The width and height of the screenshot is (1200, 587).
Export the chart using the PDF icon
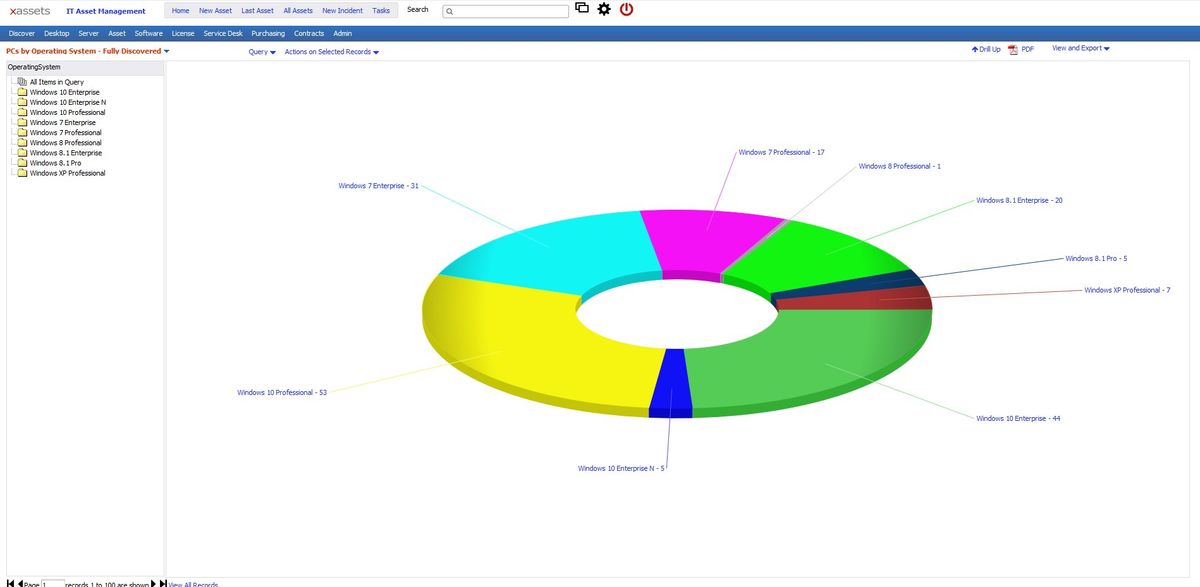point(1013,48)
